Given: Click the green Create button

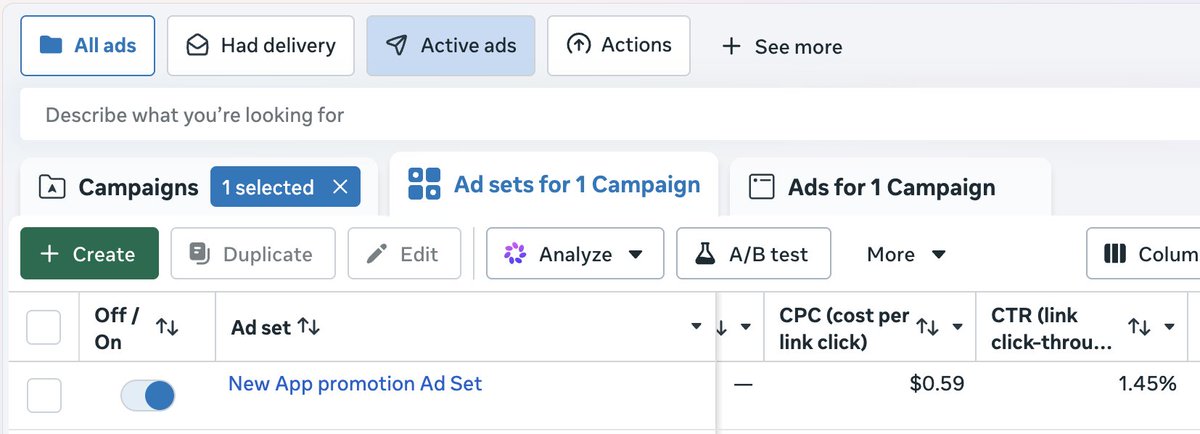Looking at the screenshot, I should [x=89, y=254].
